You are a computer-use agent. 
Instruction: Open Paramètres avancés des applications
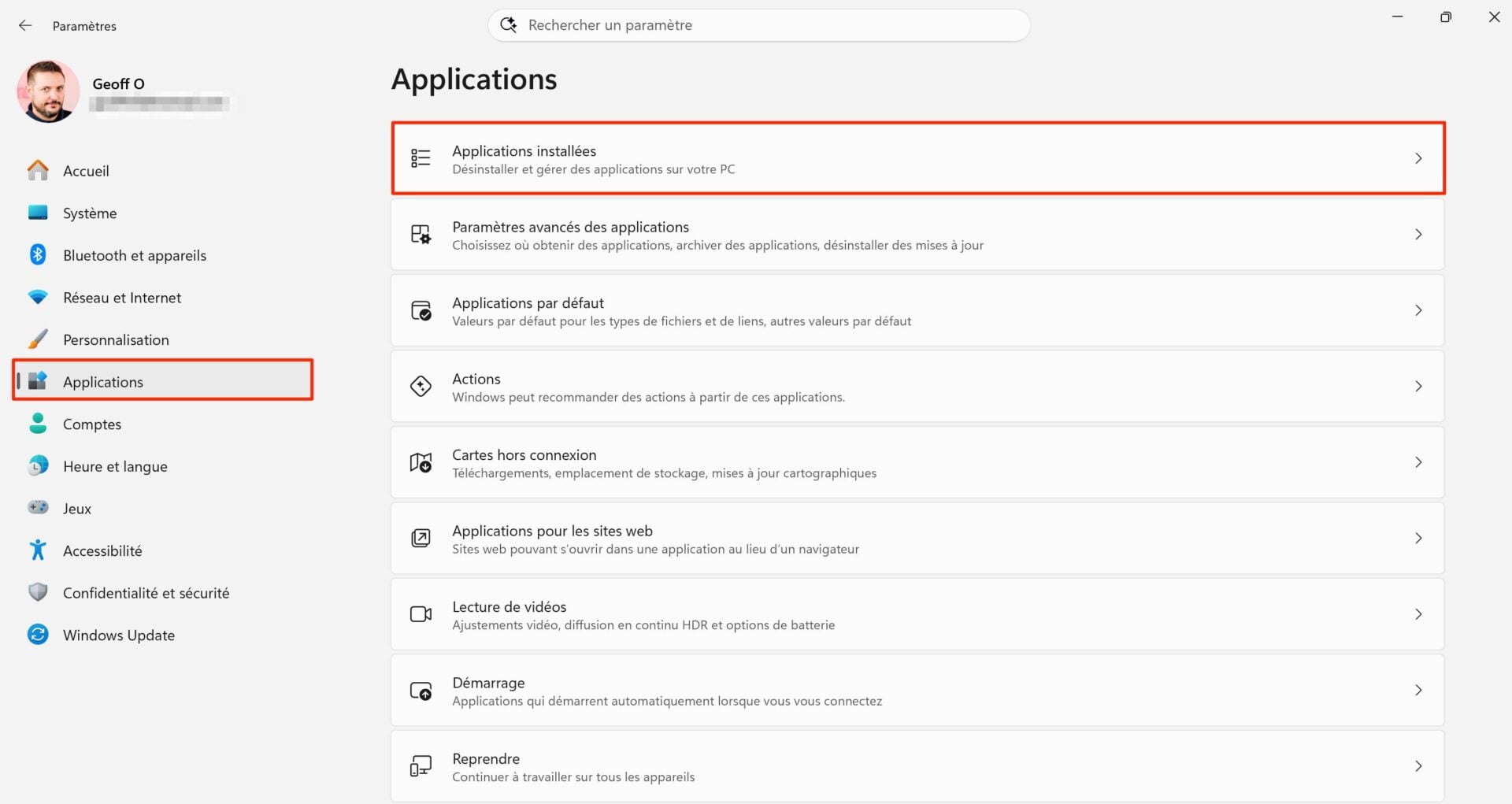click(917, 234)
